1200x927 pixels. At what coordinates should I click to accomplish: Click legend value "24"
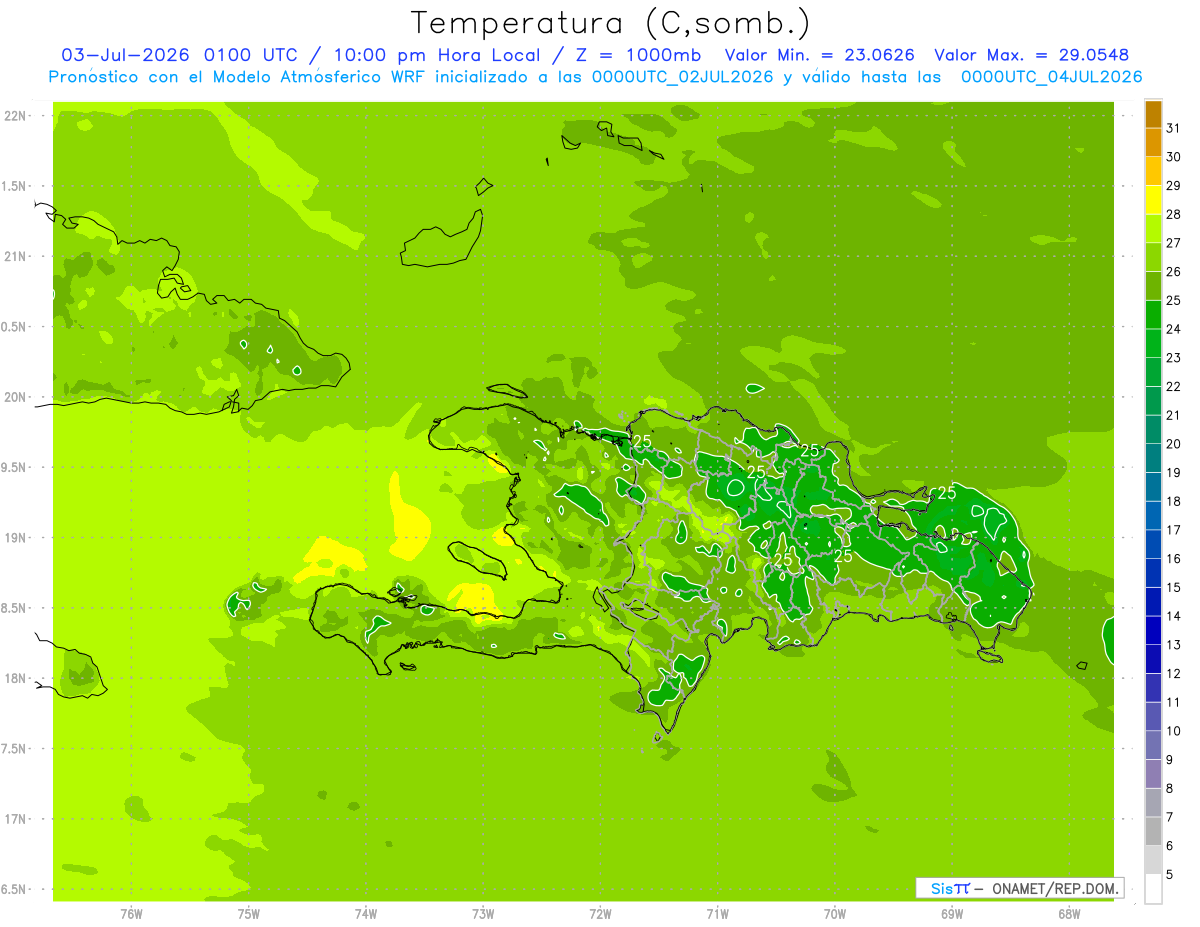[x=1174, y=329]
